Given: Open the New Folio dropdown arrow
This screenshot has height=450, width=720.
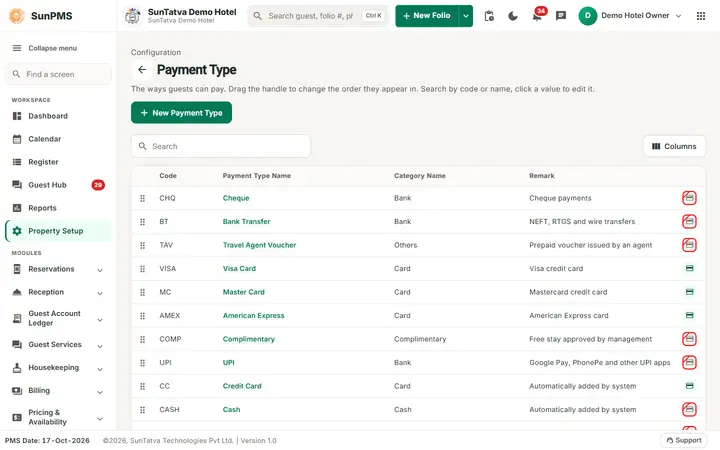Looking at the screenshot, I should coord(466,16).
